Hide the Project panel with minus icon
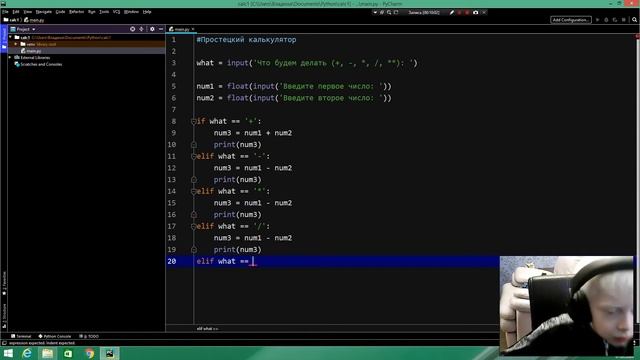 (161, 29)
